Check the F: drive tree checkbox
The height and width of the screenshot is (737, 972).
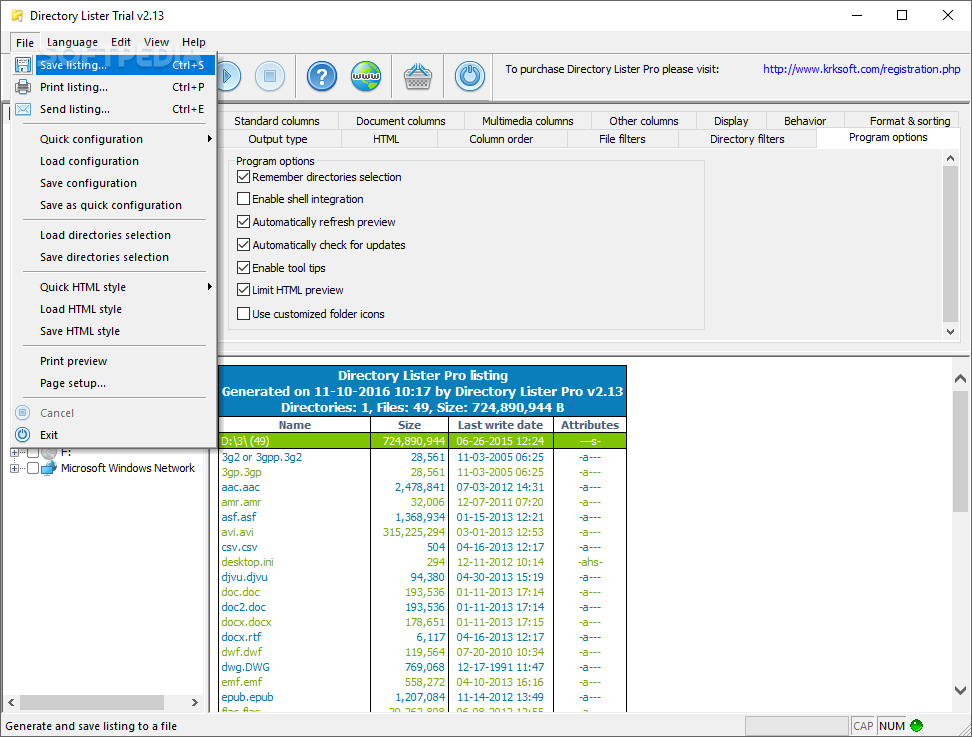(33, 452)
